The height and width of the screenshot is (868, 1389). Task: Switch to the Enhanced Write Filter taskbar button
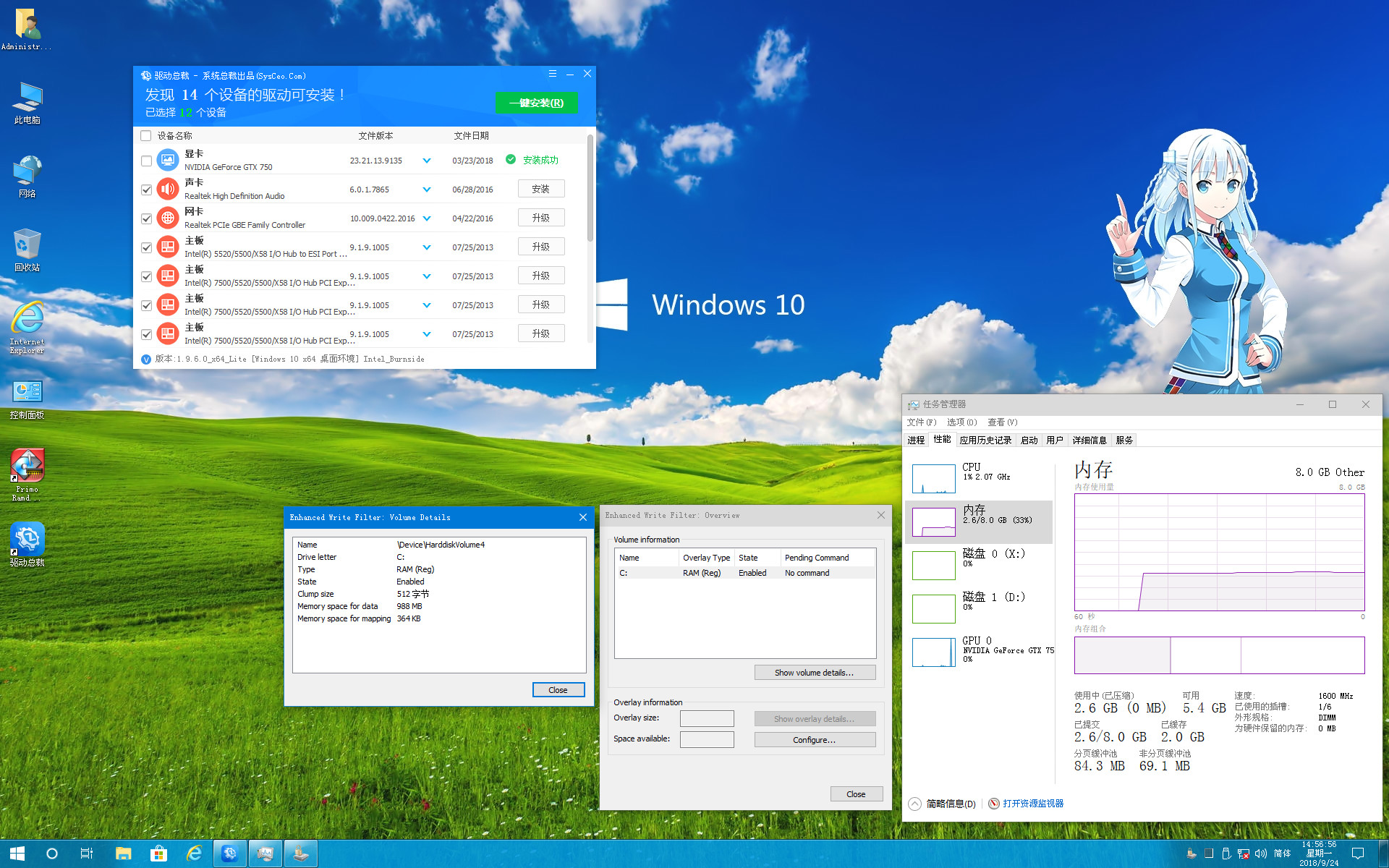(301, 854)
